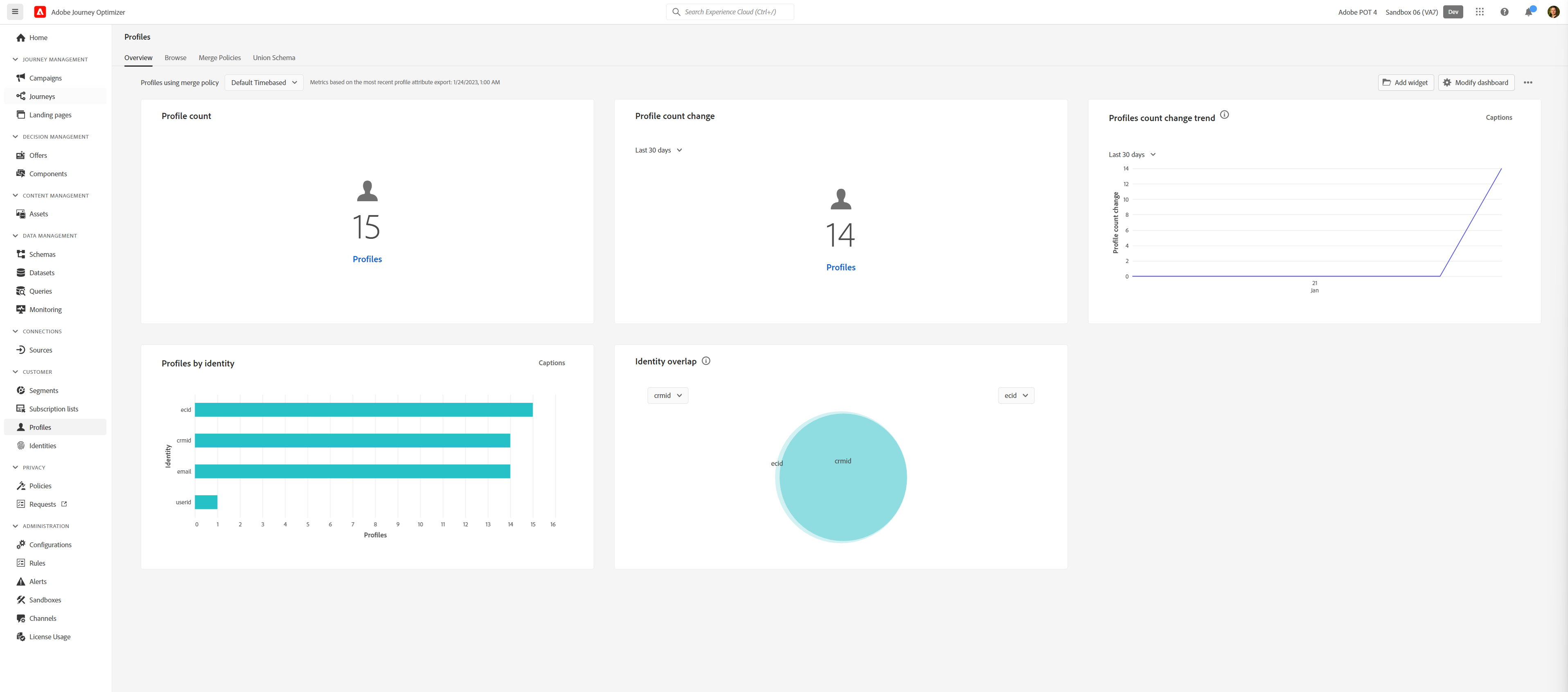This screenshot has width=1568, height=692.
Task: Toggle the hamburger navigation menu
Action: pyautogui.click(x=15, y=11)
